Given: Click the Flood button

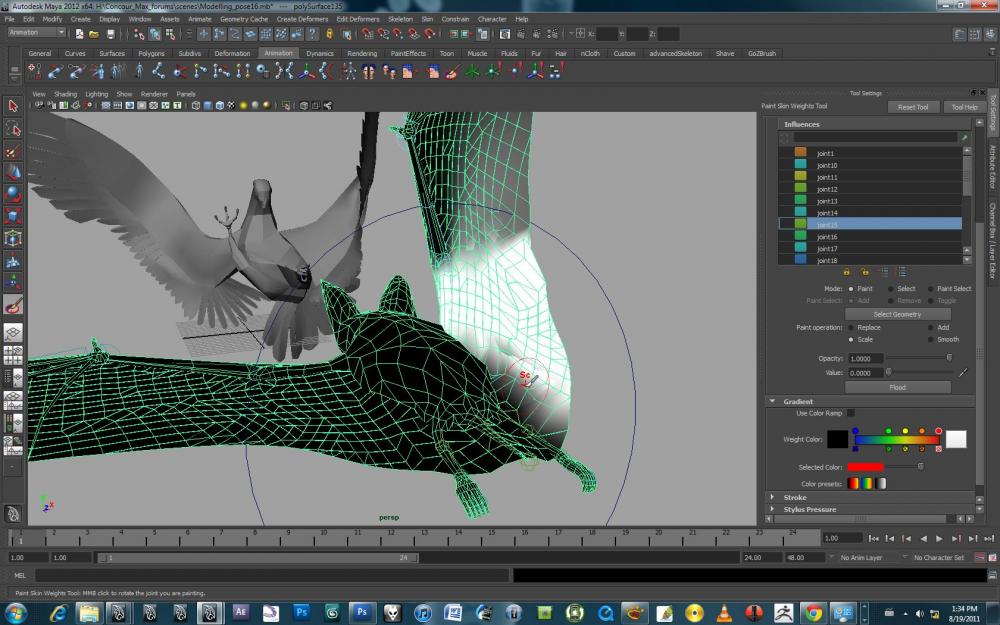Looking at the screenshot, I should (897, 387).
